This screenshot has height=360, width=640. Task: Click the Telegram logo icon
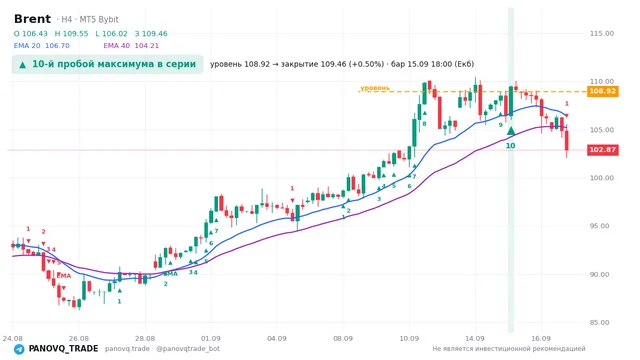(19, 349)
